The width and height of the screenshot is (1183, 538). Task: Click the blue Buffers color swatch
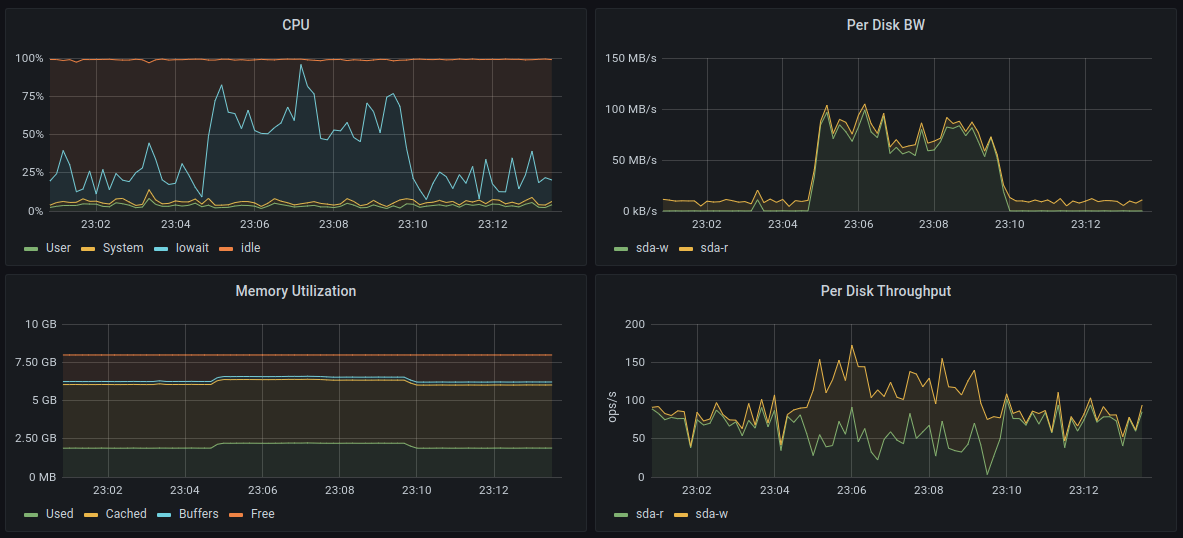tap(164, 515)
